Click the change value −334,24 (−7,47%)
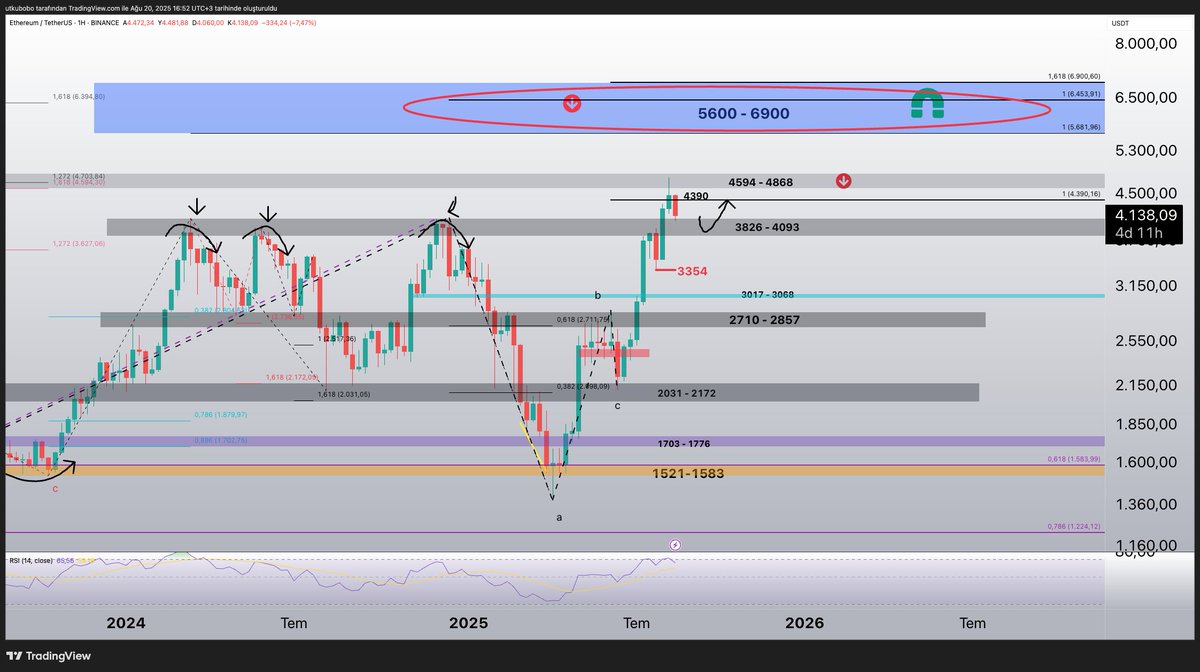This screenshot has width=1200, height=672. click(289, 22)
